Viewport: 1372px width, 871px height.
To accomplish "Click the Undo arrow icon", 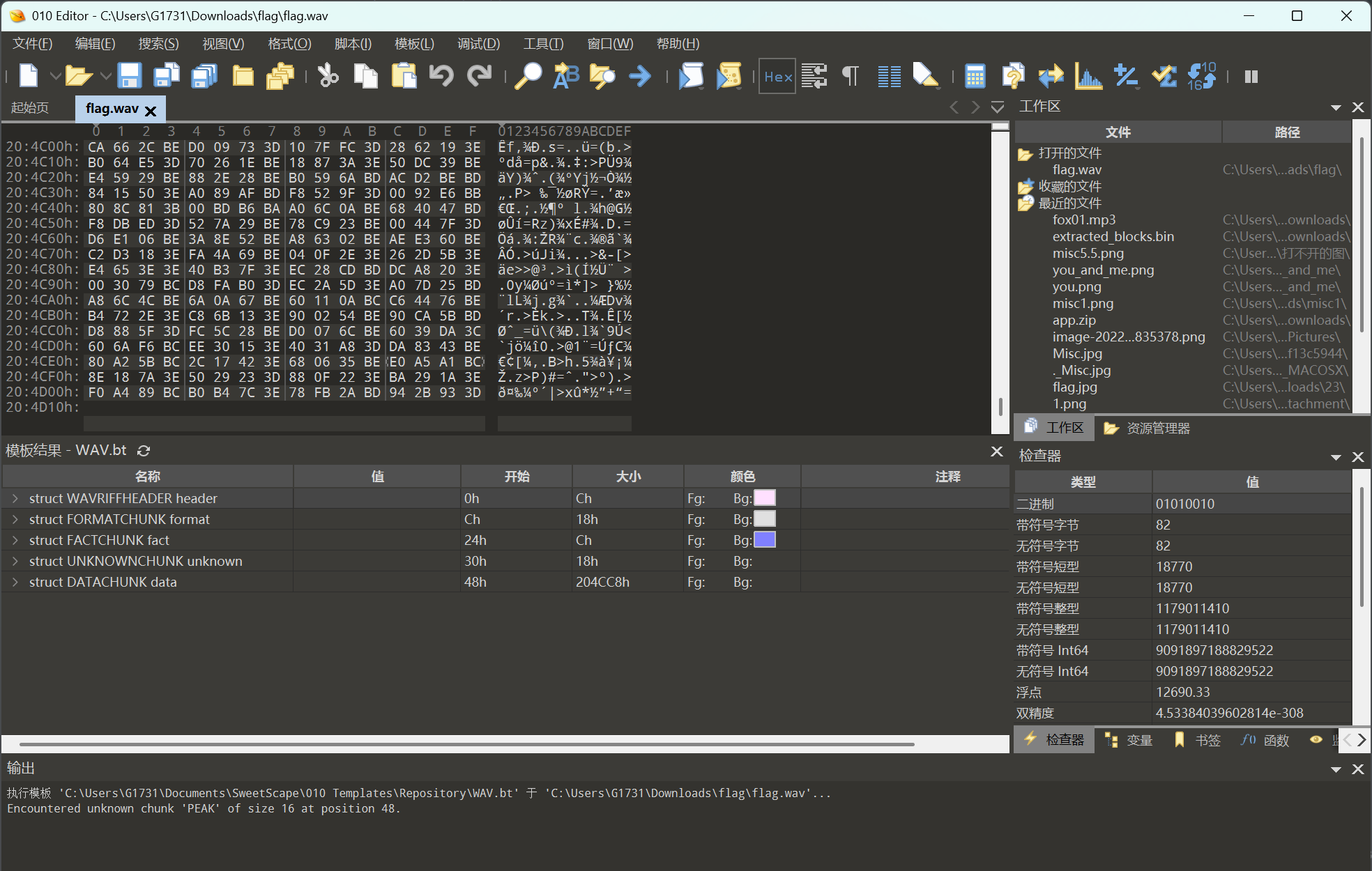I will 441,76.
